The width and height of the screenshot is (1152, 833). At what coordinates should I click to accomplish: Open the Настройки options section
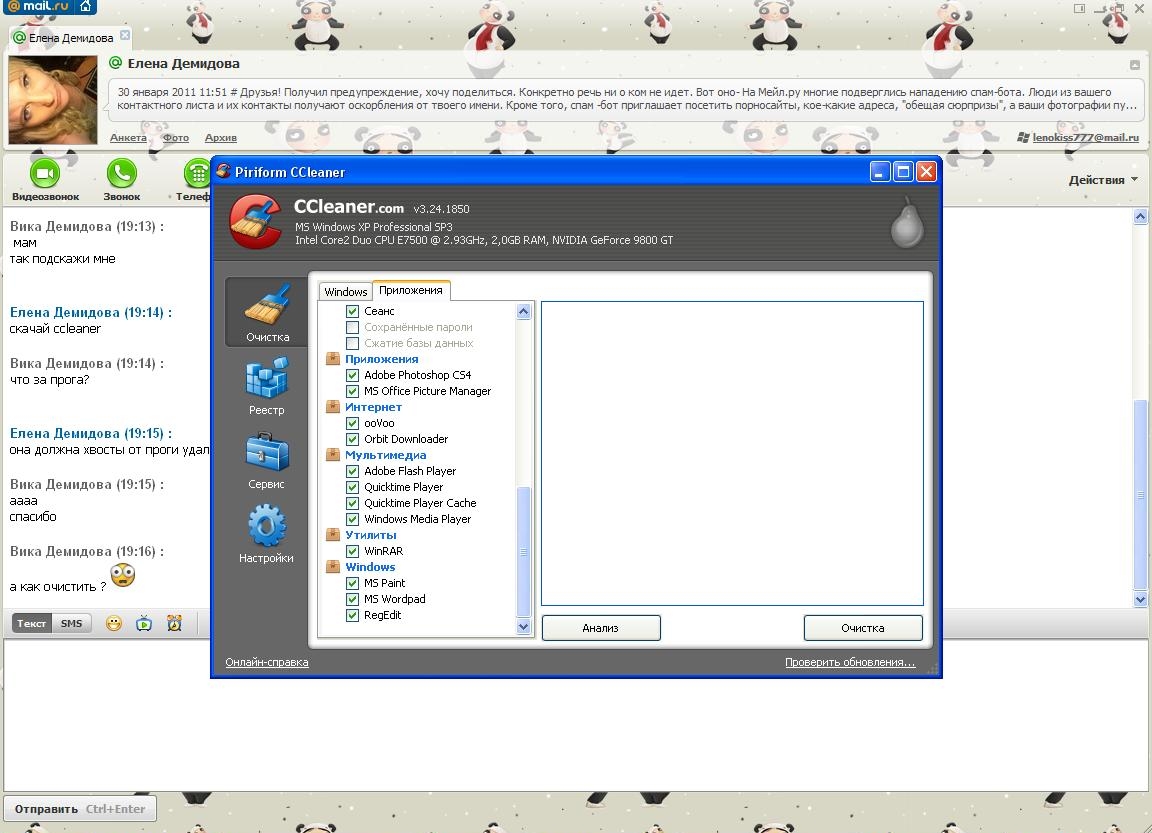click(x=267, y=533)
